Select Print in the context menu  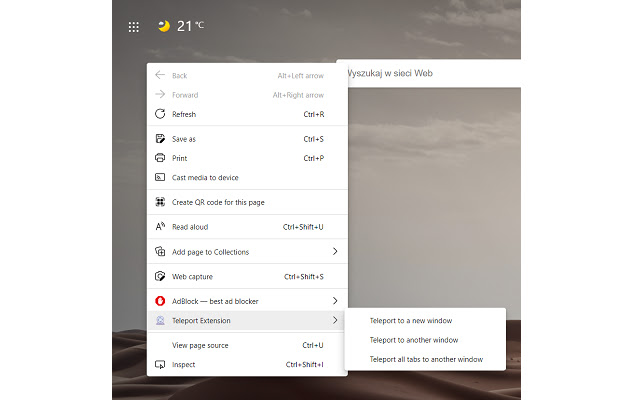tap(247, 158)
